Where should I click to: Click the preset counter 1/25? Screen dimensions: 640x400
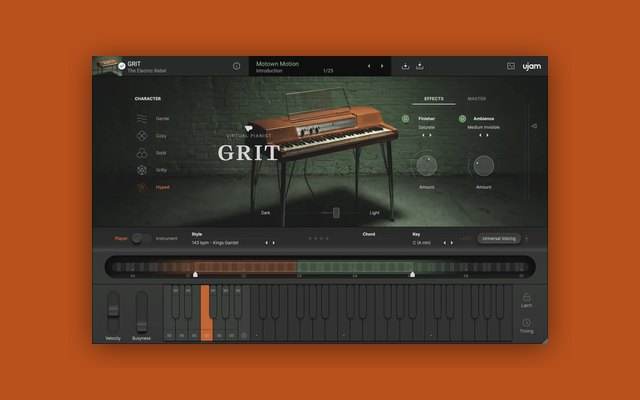(328, 71)
